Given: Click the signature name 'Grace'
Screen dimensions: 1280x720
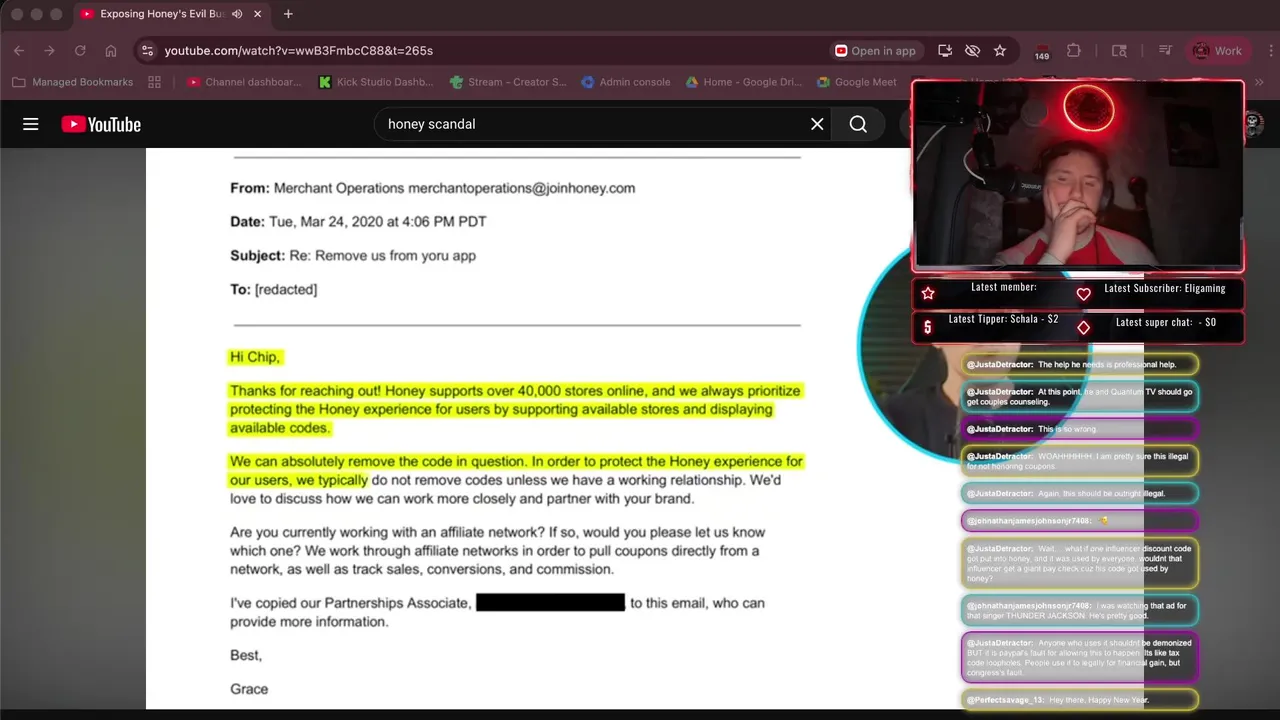Looking at the screenshot, I should click(249, 689).
